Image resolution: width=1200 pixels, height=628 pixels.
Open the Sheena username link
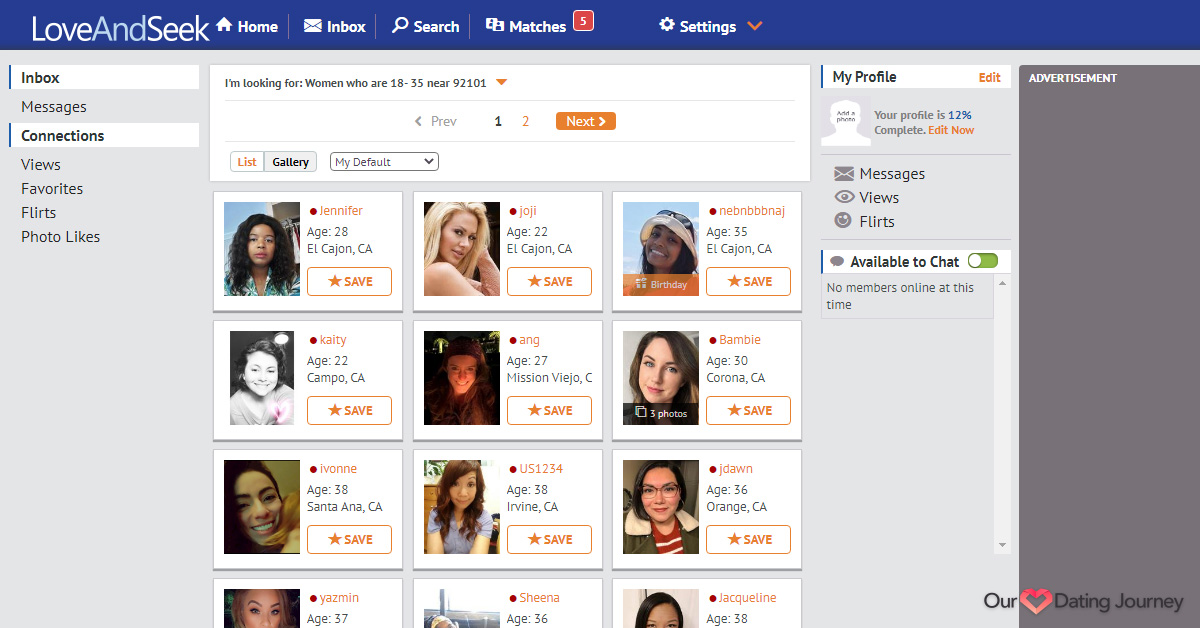point(539,598)
